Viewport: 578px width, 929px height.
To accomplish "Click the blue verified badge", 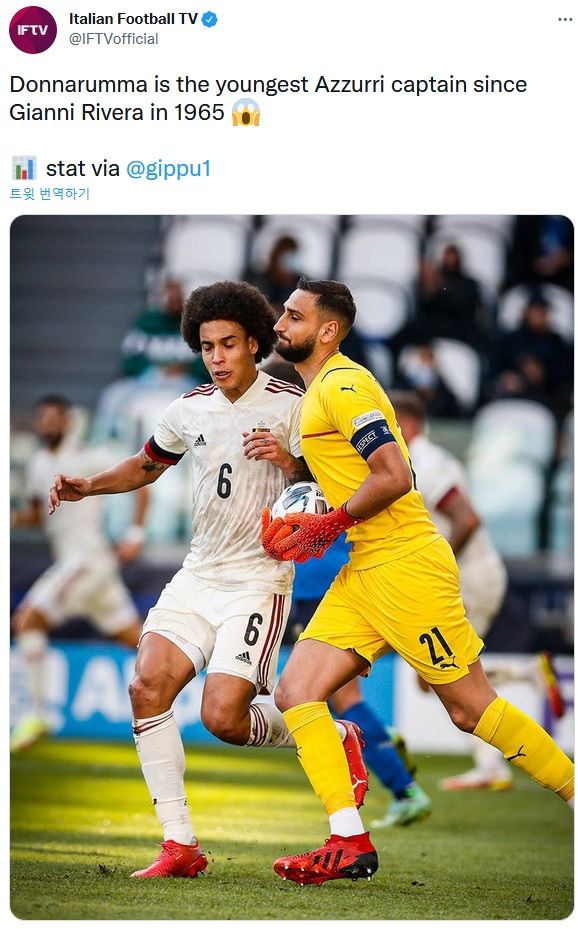I will click(x=210, y=20).
